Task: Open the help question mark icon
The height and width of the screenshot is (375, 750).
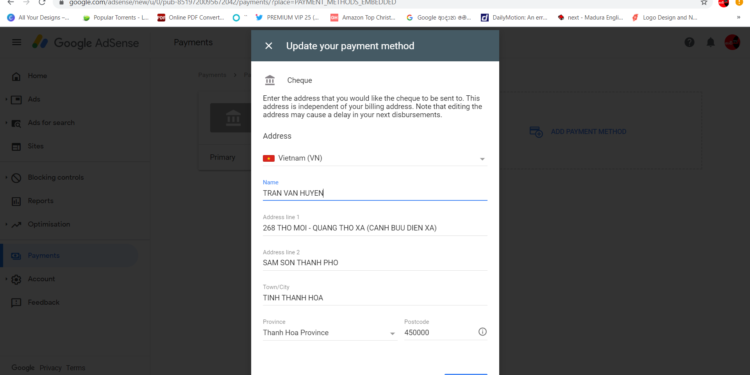Action: [x=689, y=42]
